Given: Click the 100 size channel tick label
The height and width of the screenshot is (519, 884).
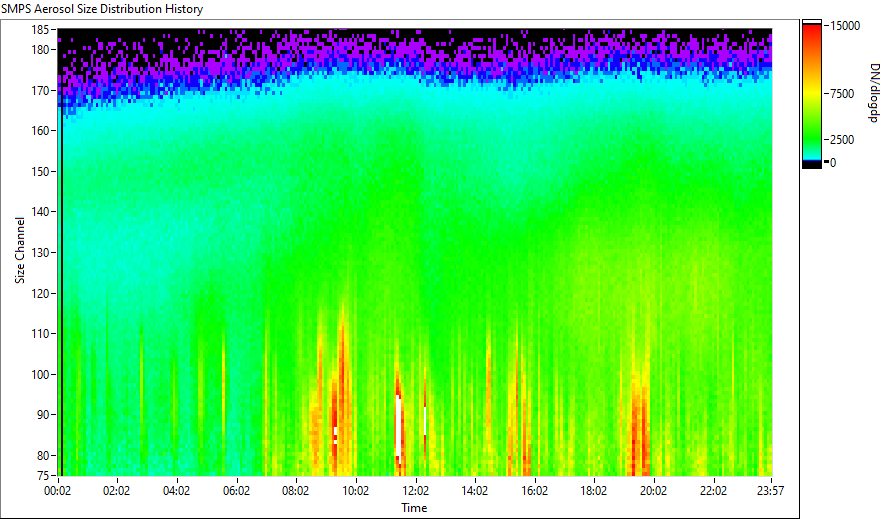Looking at the screenshot, I should (40, 374).
